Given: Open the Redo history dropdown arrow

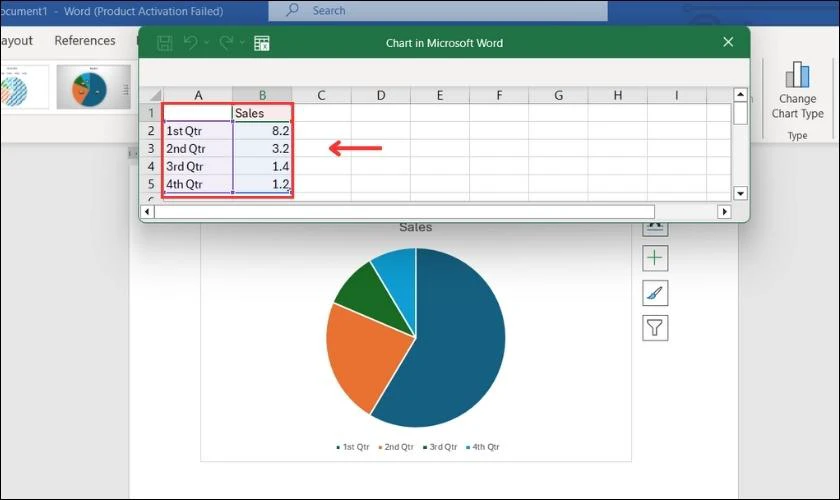Looking at the screenshot, I should pyautogui.click(x=242, y=43).
